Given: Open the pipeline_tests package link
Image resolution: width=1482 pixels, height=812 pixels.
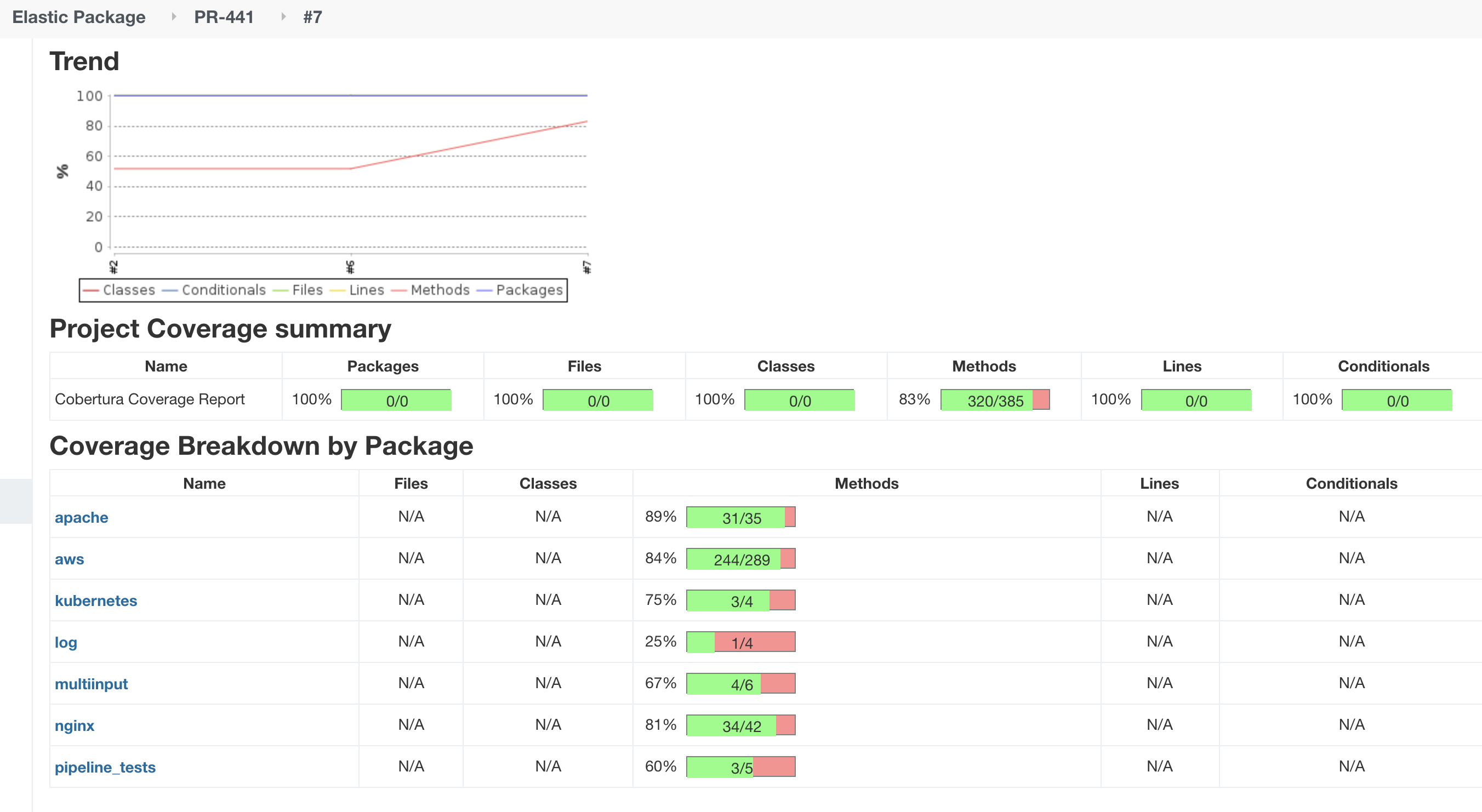Looking at the screenshot, I should pos(105,767).
